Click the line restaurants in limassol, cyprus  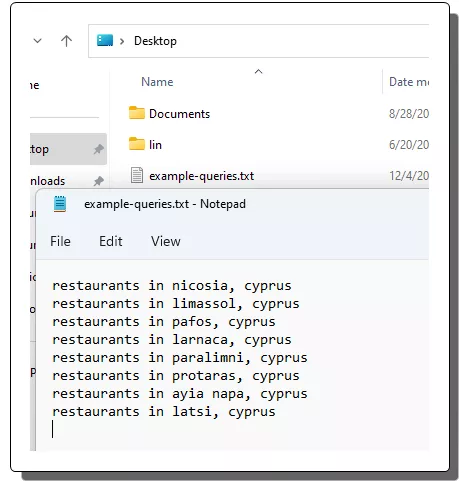(x=176, y=304)
